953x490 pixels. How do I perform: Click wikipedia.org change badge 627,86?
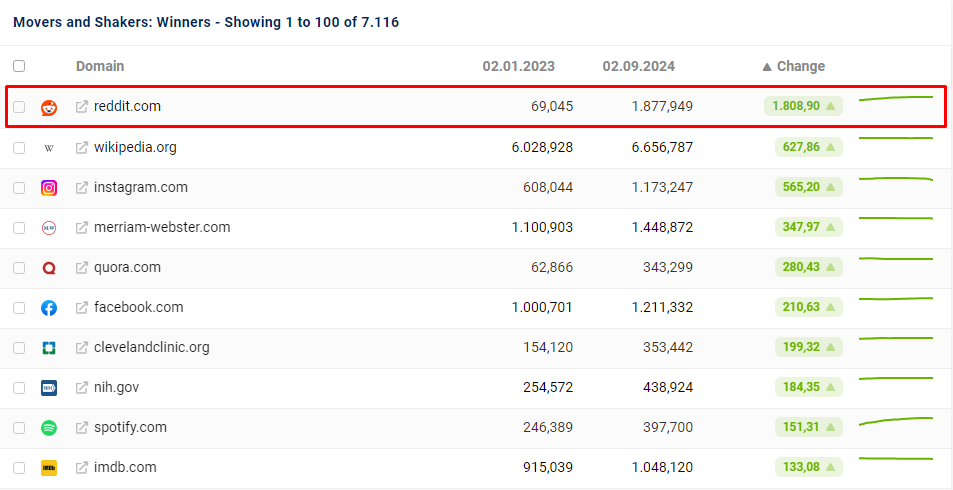(x=809, y=147)
